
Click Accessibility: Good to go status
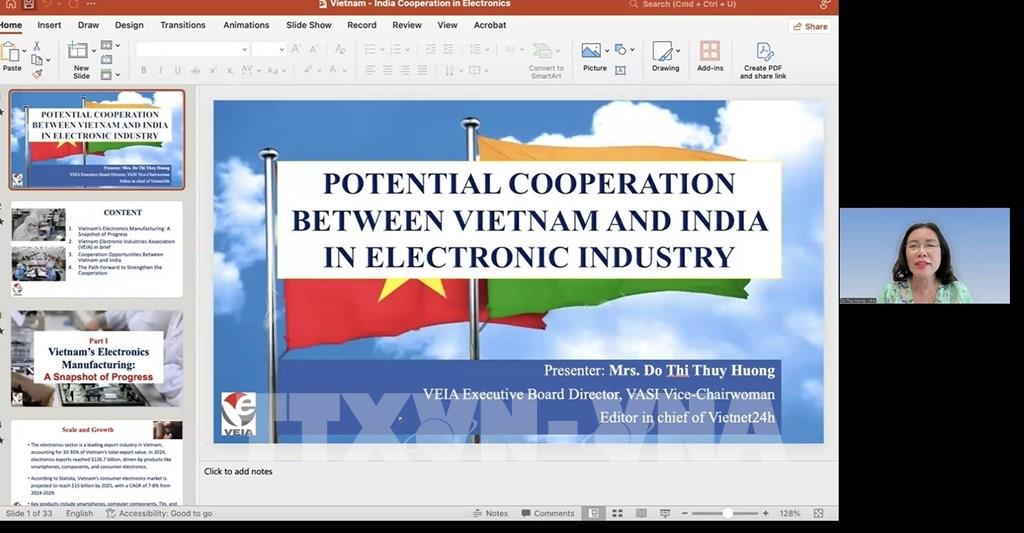click(x=159, y=513)
